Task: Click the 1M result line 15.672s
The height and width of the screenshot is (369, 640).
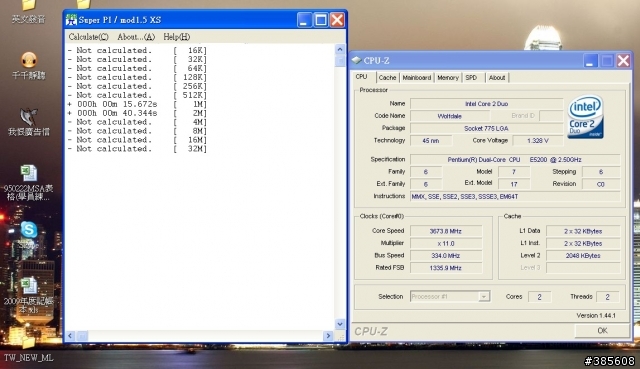Action: coord(137,104)
